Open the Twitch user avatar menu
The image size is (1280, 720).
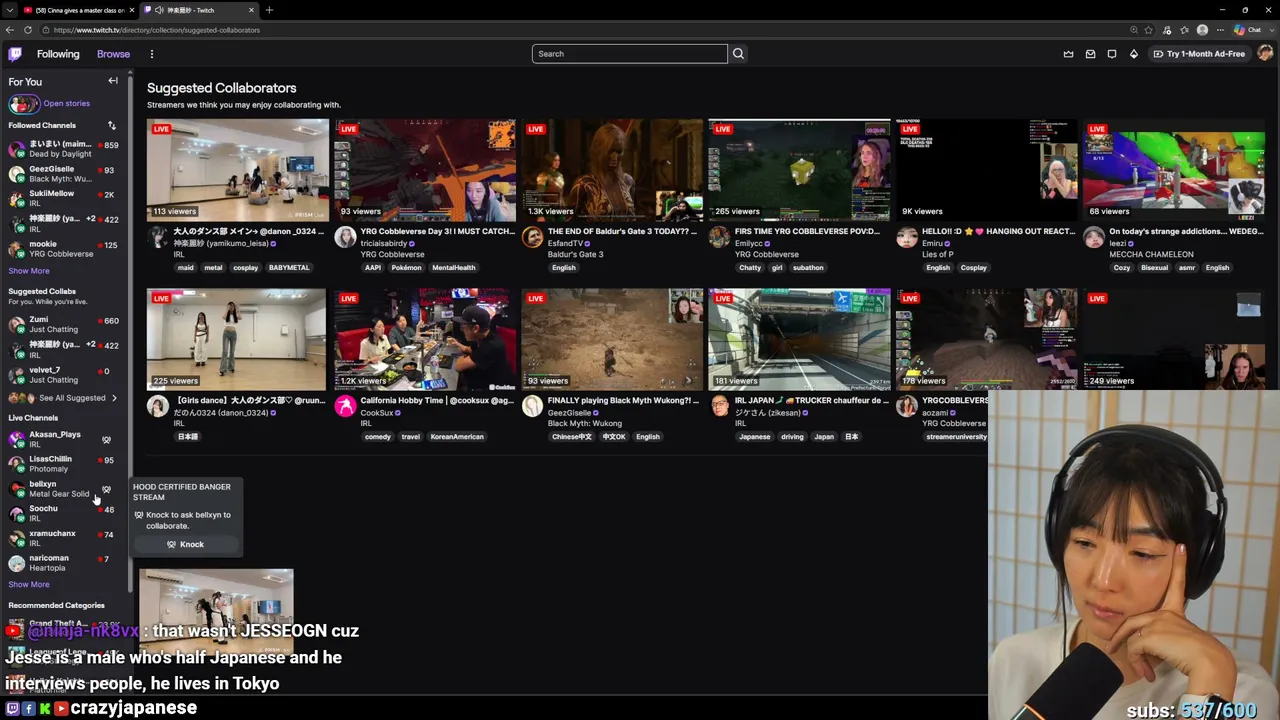click(x=1265, y=54)
